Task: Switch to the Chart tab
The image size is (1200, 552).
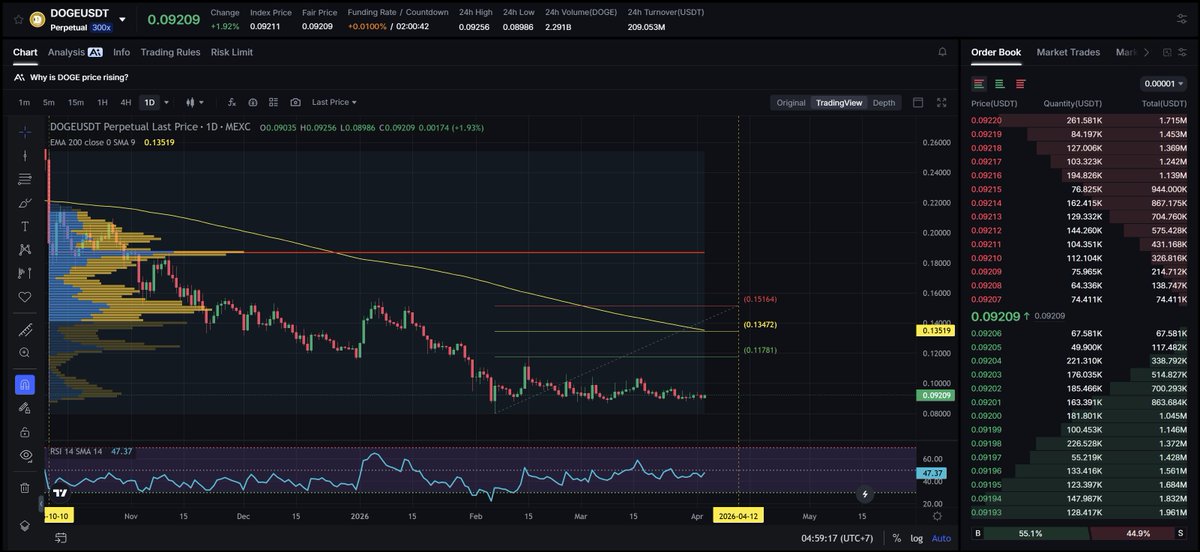Action: [x=25, y=52]
